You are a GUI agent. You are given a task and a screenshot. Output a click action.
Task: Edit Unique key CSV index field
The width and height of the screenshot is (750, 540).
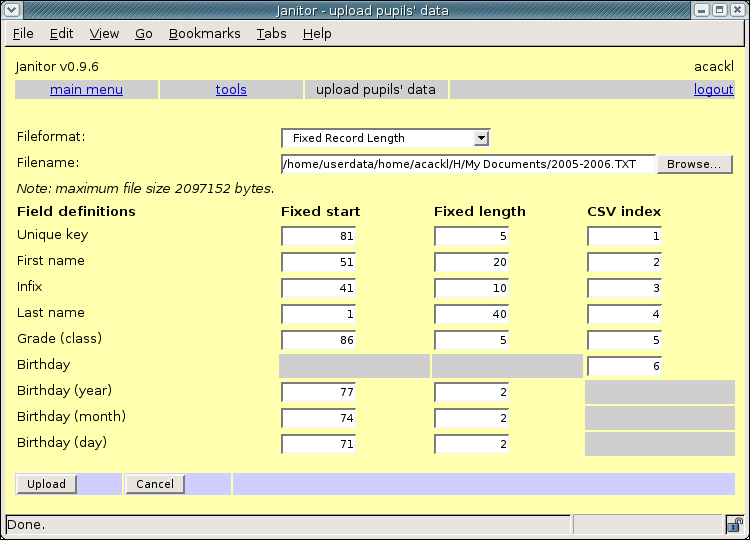pos(625,236)
